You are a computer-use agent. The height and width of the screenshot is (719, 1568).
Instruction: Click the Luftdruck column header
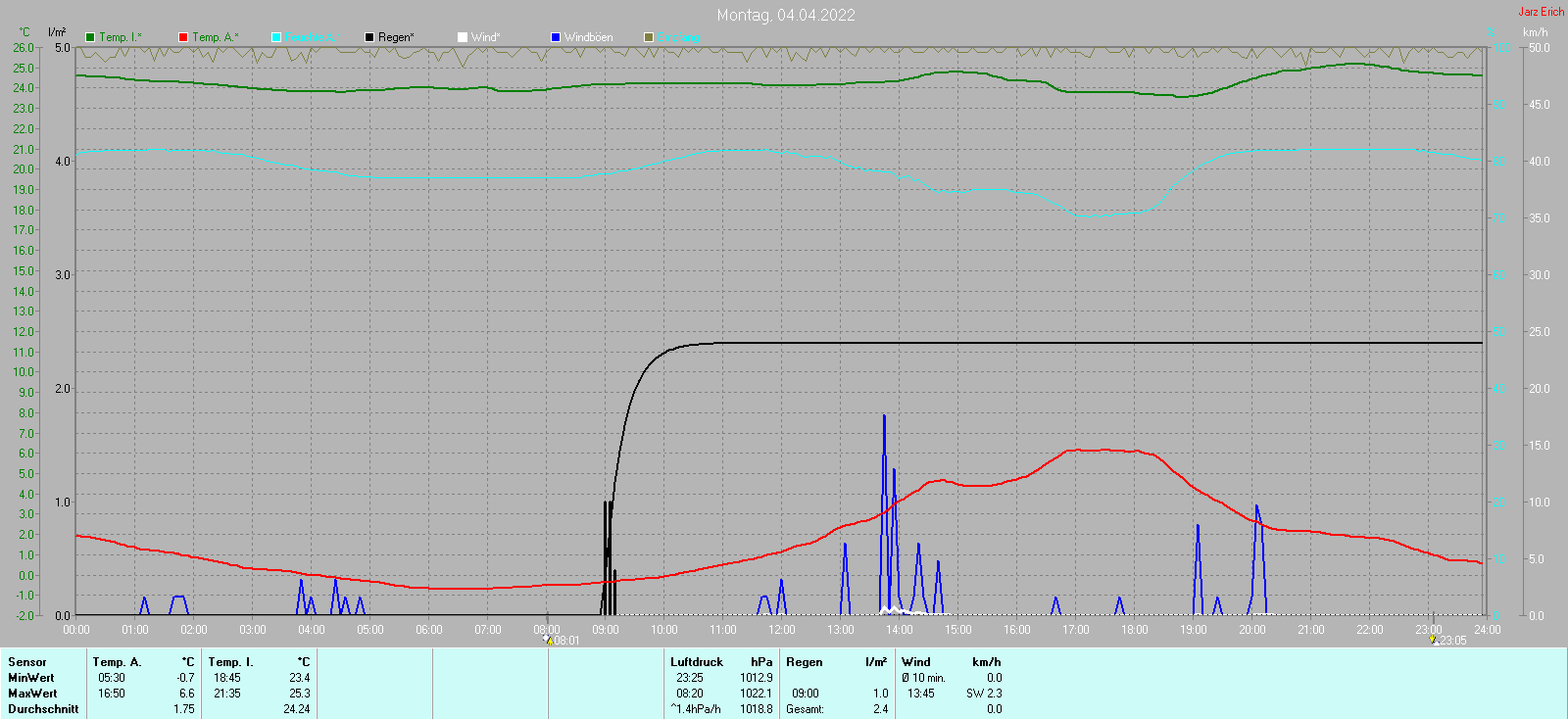coord(696,662)
